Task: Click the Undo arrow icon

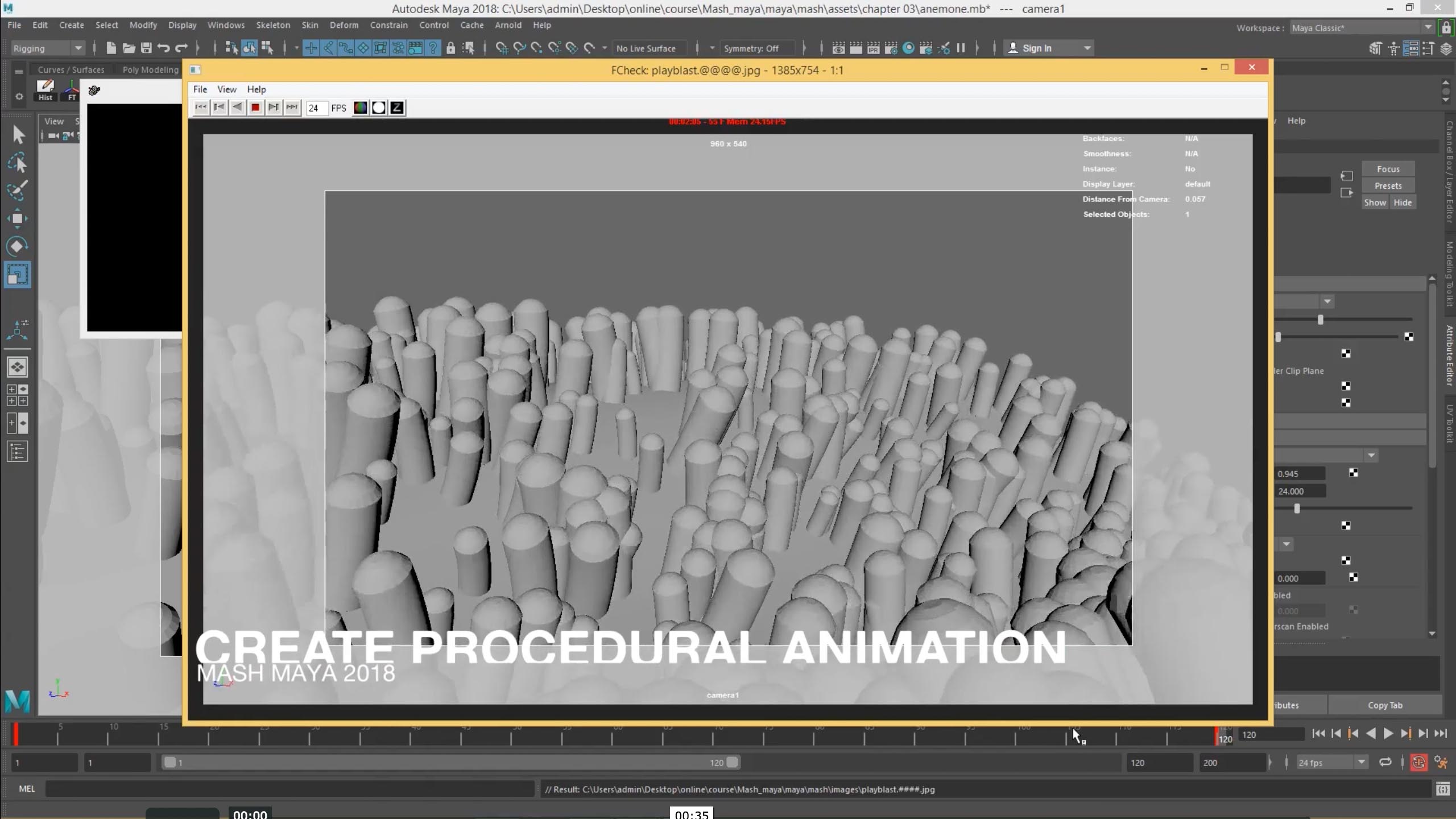Action: tap(164, 48)
